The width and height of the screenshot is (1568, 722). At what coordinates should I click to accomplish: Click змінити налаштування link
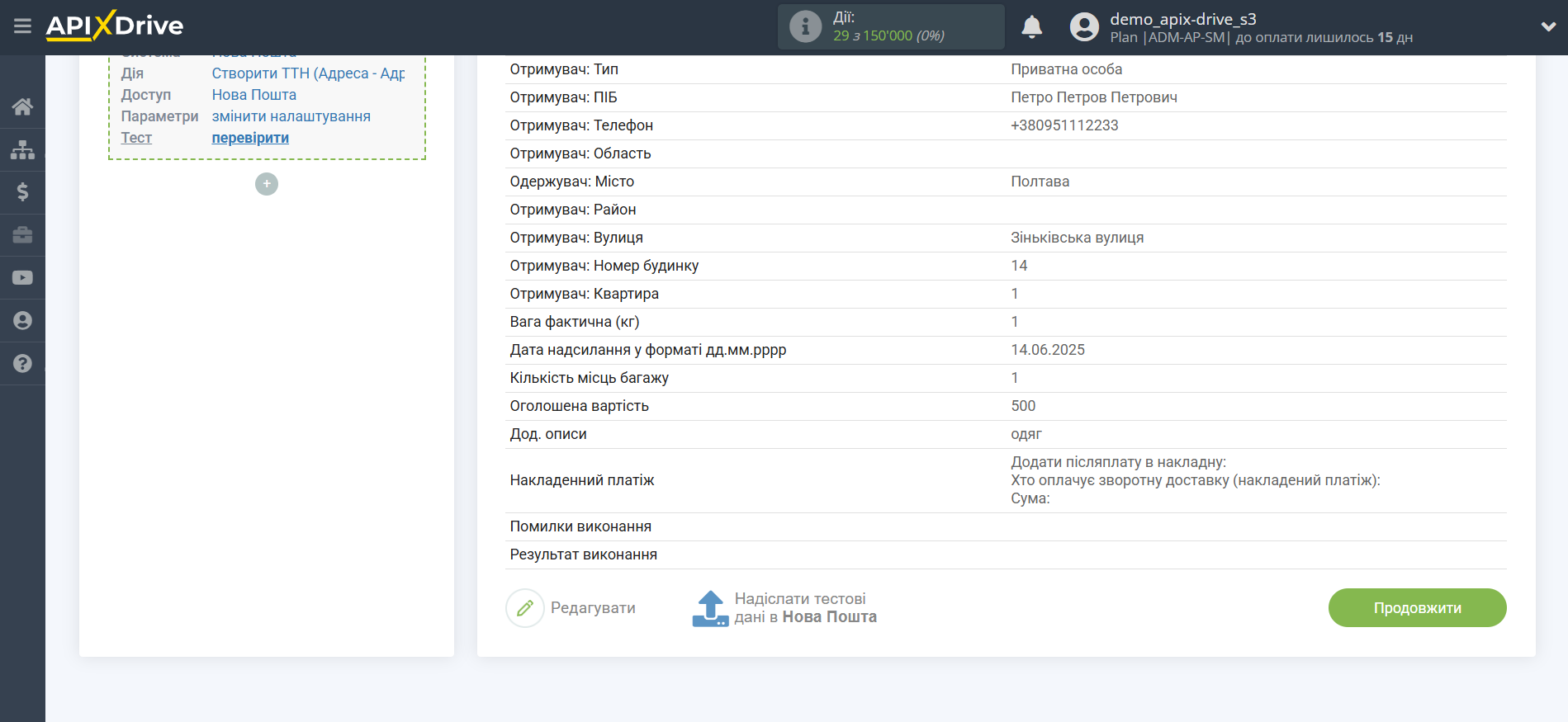[291, 116]
